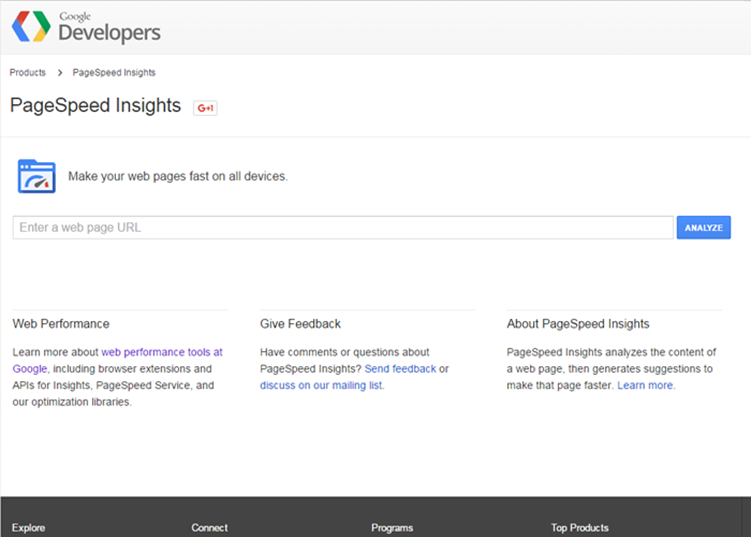
Task: Open PageSpeed Insights breadcrumb link
Action: pyautogui.click(x=114, y=72)
